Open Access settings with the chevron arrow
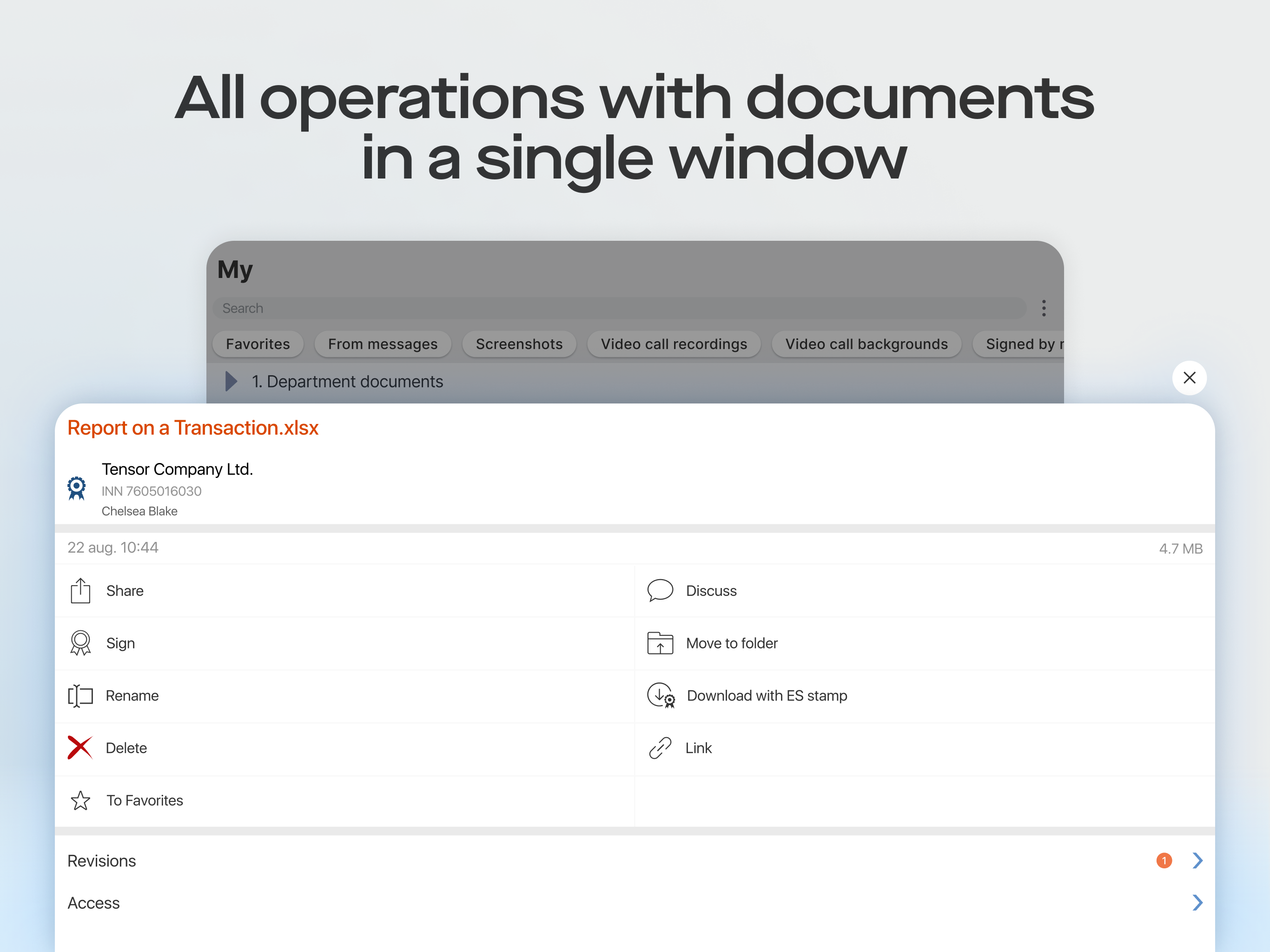The image size is (1270, 952). point(1197,903)
